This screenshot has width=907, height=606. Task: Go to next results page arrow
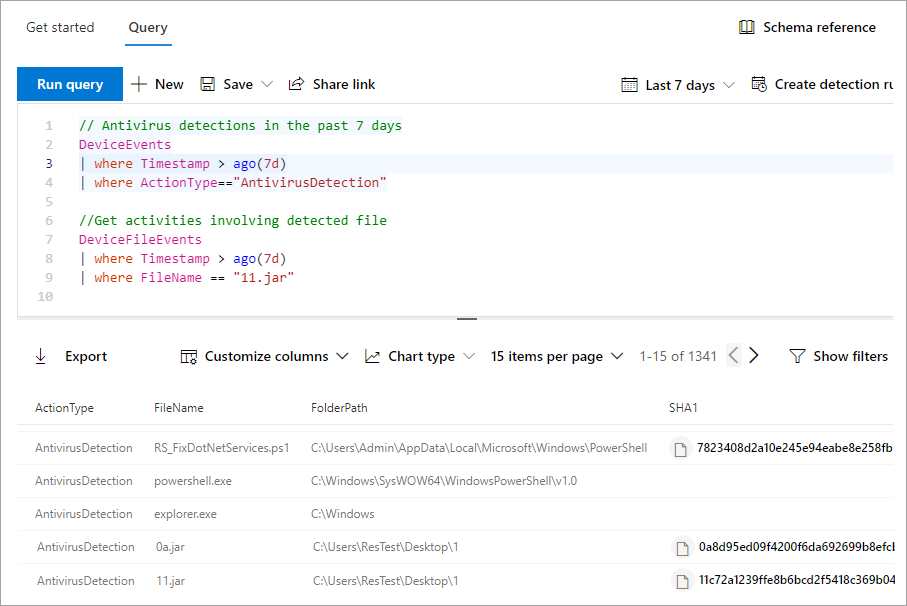pyautogui.click(x=754, y=356)
